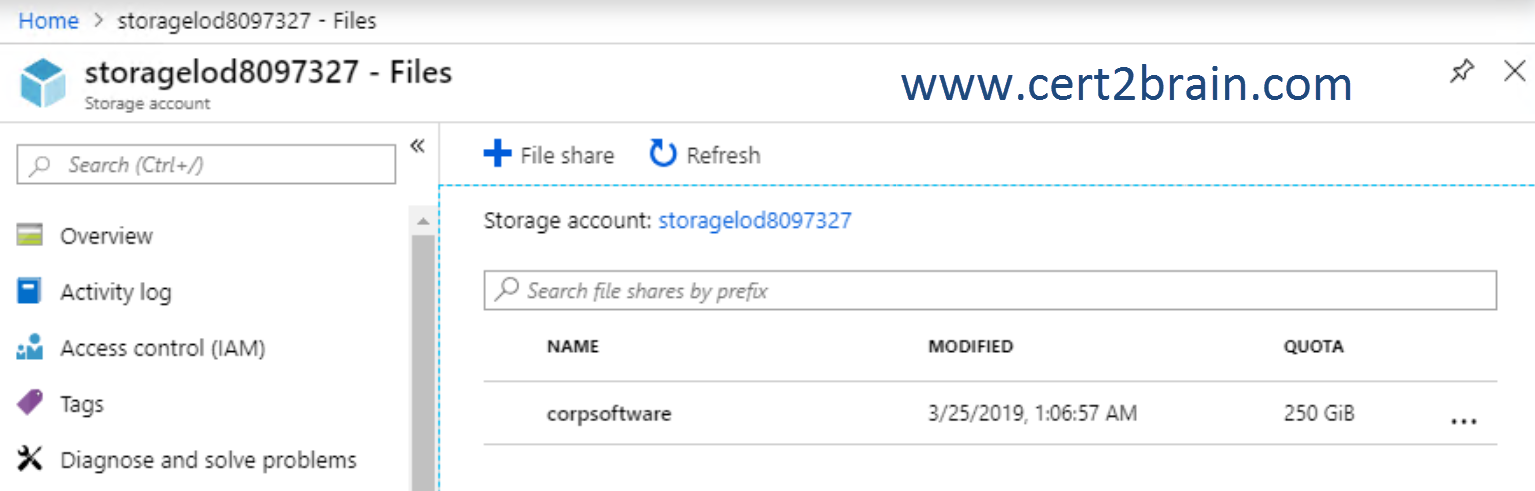Pin this blade with the pin icon

(x=1462, y=72)
